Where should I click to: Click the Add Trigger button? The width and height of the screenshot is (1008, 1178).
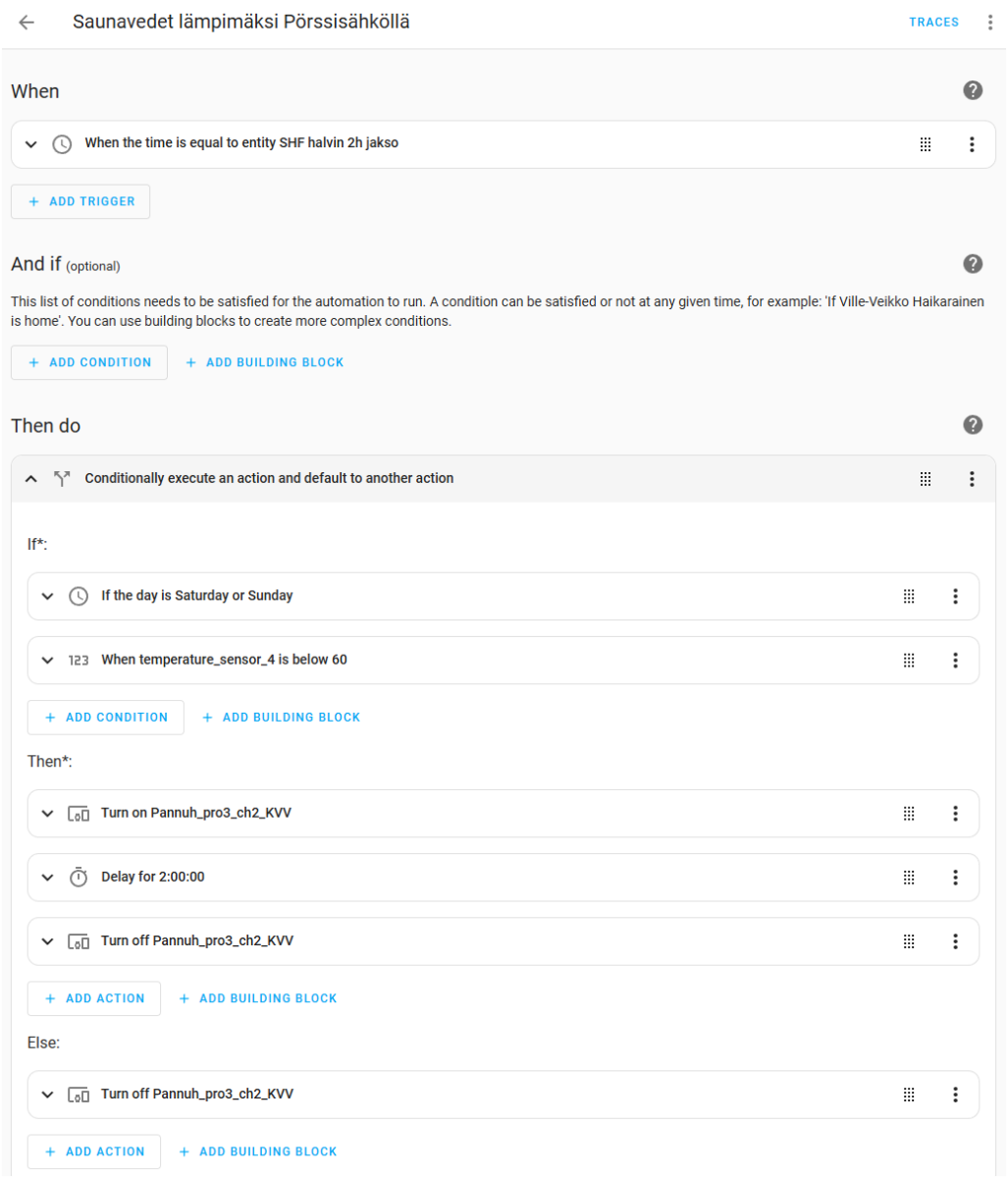(x=80, y=201)
